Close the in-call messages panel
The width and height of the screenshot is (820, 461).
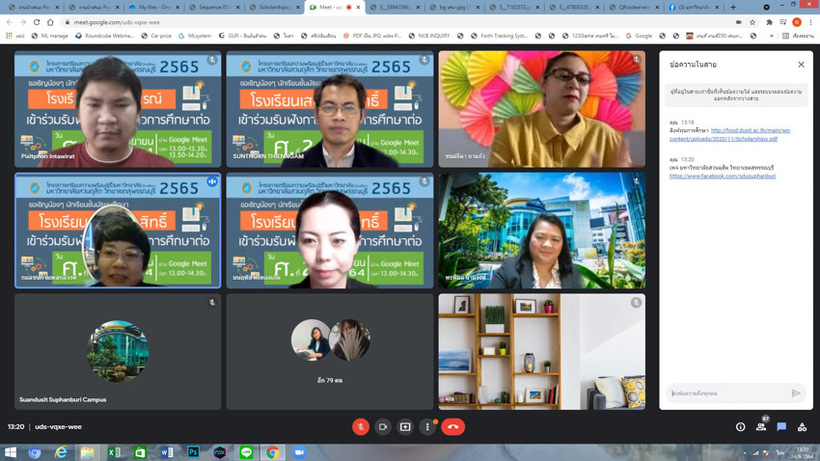coord(800,64)
